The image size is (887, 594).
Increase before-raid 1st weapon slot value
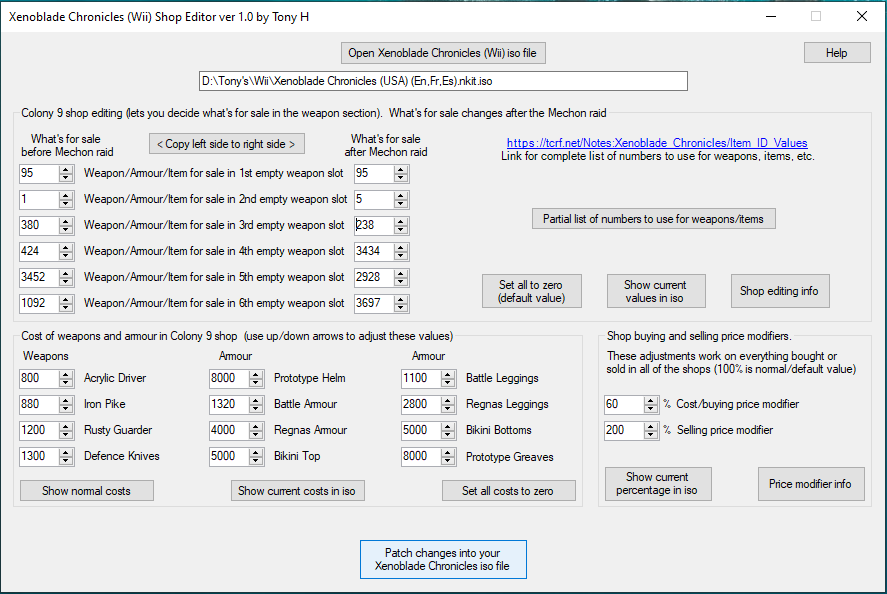(66, 170)
